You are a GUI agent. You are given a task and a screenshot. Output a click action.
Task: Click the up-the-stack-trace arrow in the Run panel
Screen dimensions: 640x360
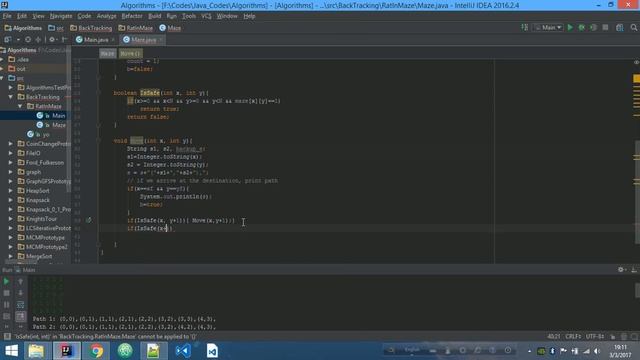click(20, 281)
